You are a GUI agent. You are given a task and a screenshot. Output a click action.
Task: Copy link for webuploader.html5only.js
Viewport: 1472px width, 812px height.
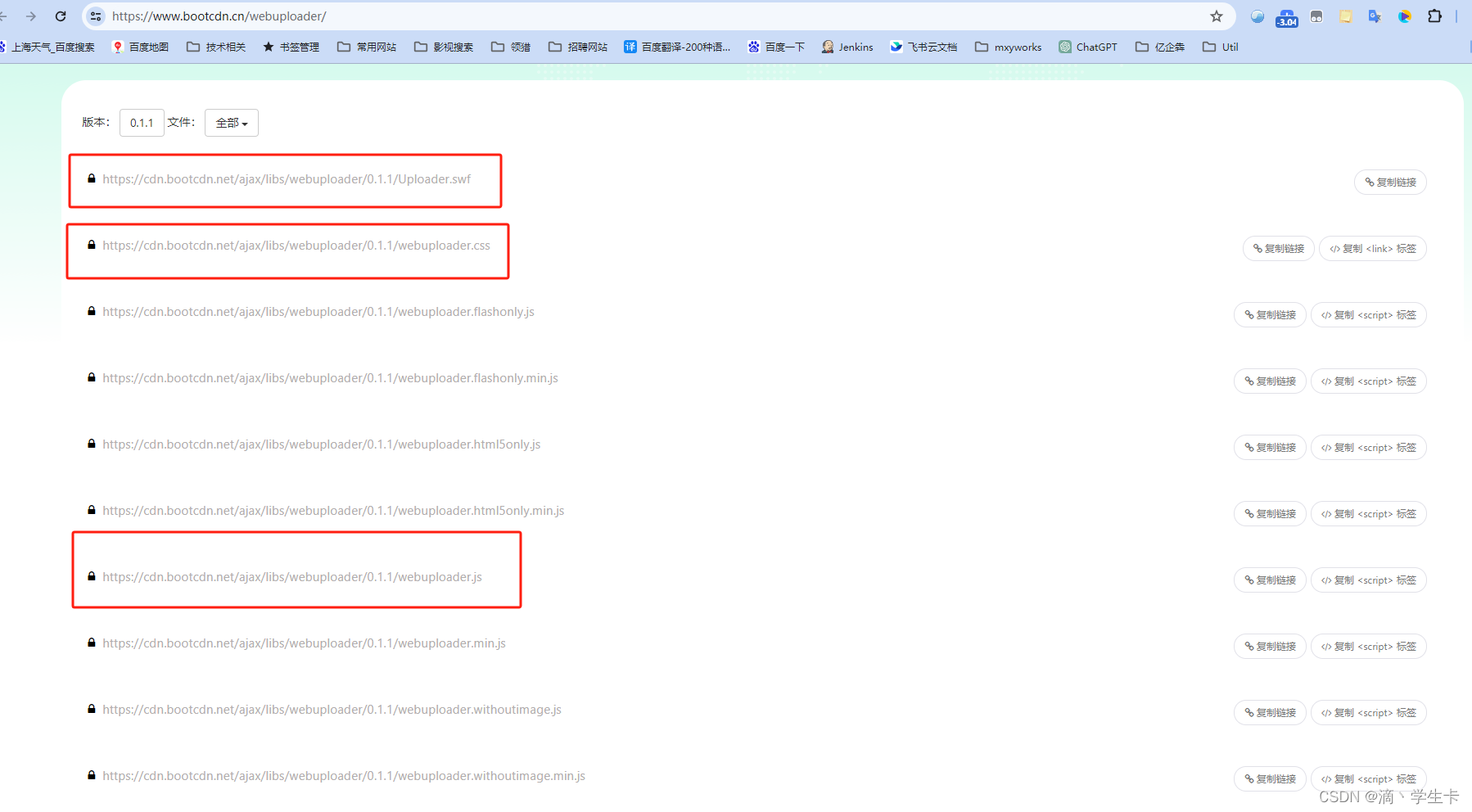coord(1270,448)
